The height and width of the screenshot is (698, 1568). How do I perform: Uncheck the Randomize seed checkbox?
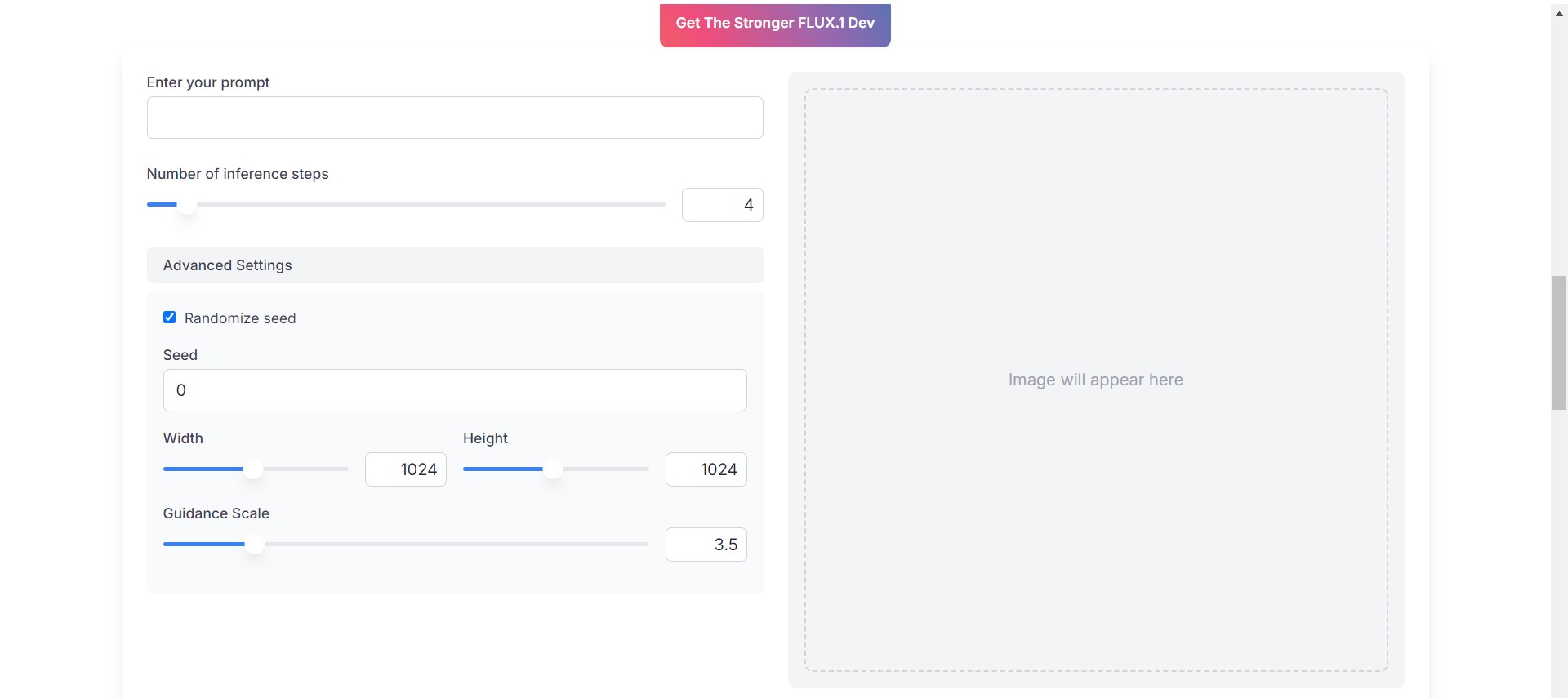(x=170, y=318)
